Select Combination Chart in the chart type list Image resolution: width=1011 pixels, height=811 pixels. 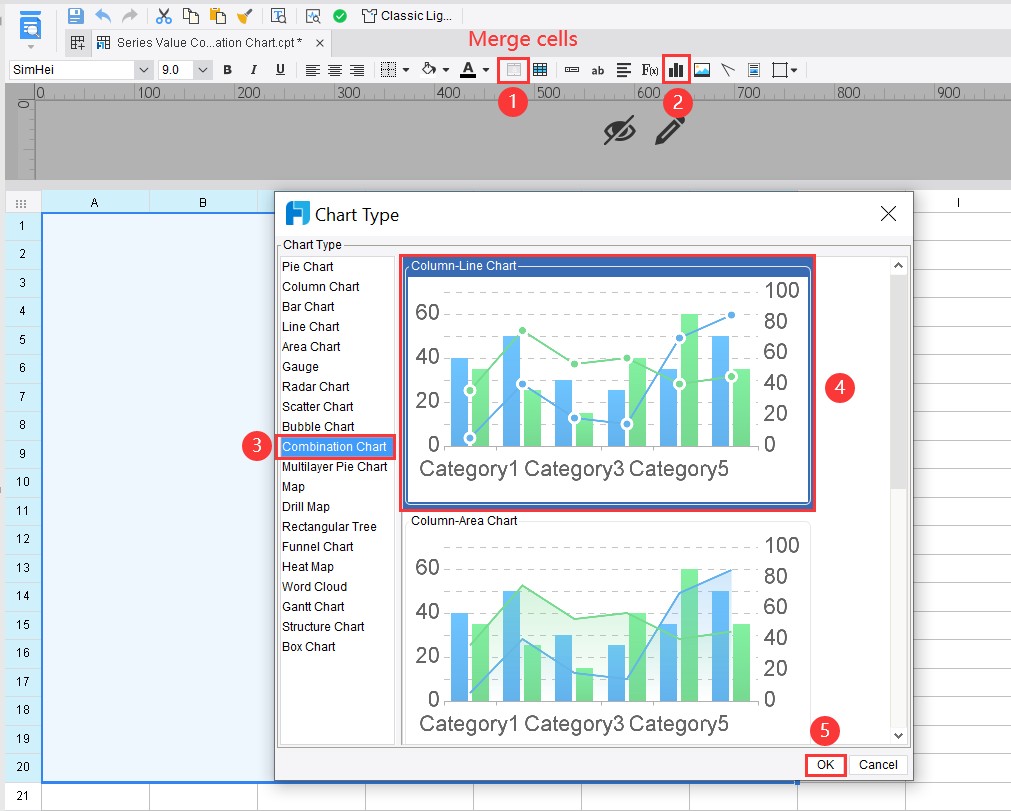point(335,446)
